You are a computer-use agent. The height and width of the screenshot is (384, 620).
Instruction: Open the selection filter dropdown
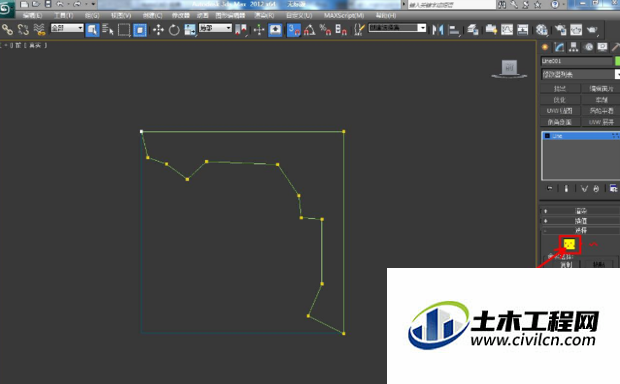tap(67, 28)
